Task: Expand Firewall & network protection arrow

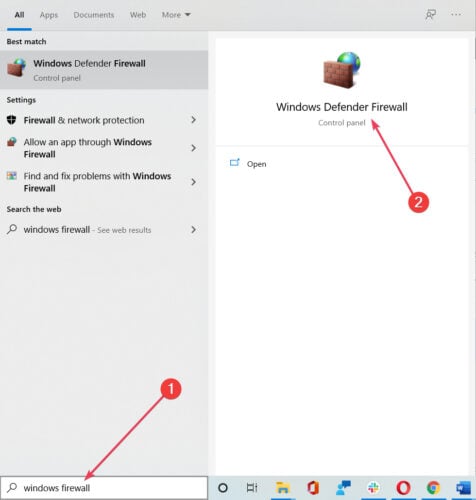Action: (x=193, y=120)
